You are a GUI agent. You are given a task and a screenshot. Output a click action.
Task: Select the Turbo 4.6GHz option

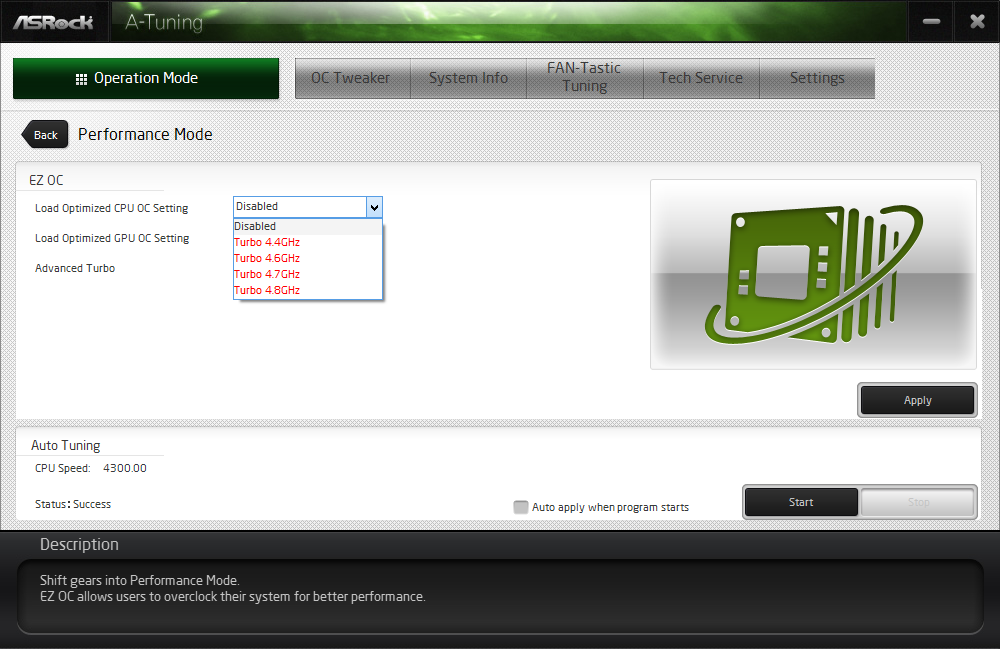point(307,258)
